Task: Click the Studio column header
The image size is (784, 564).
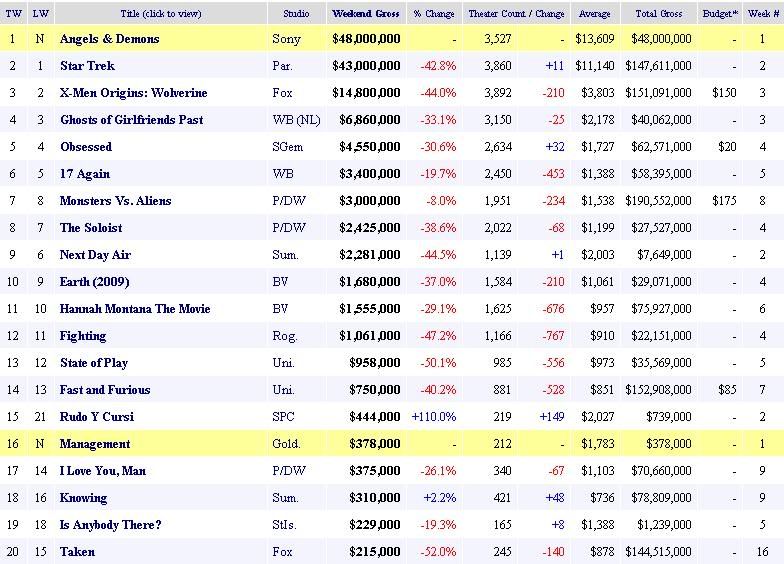Action: 295,14
